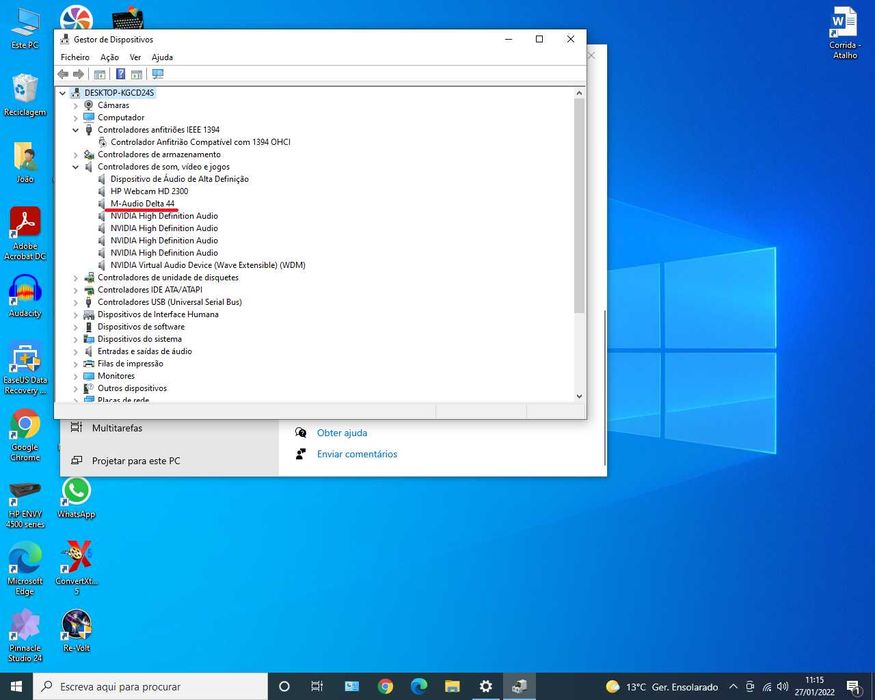Screen dimensions: 875x700
Task: Click the Outros dispositivos unknown-device icon
Action: point(88,388)
